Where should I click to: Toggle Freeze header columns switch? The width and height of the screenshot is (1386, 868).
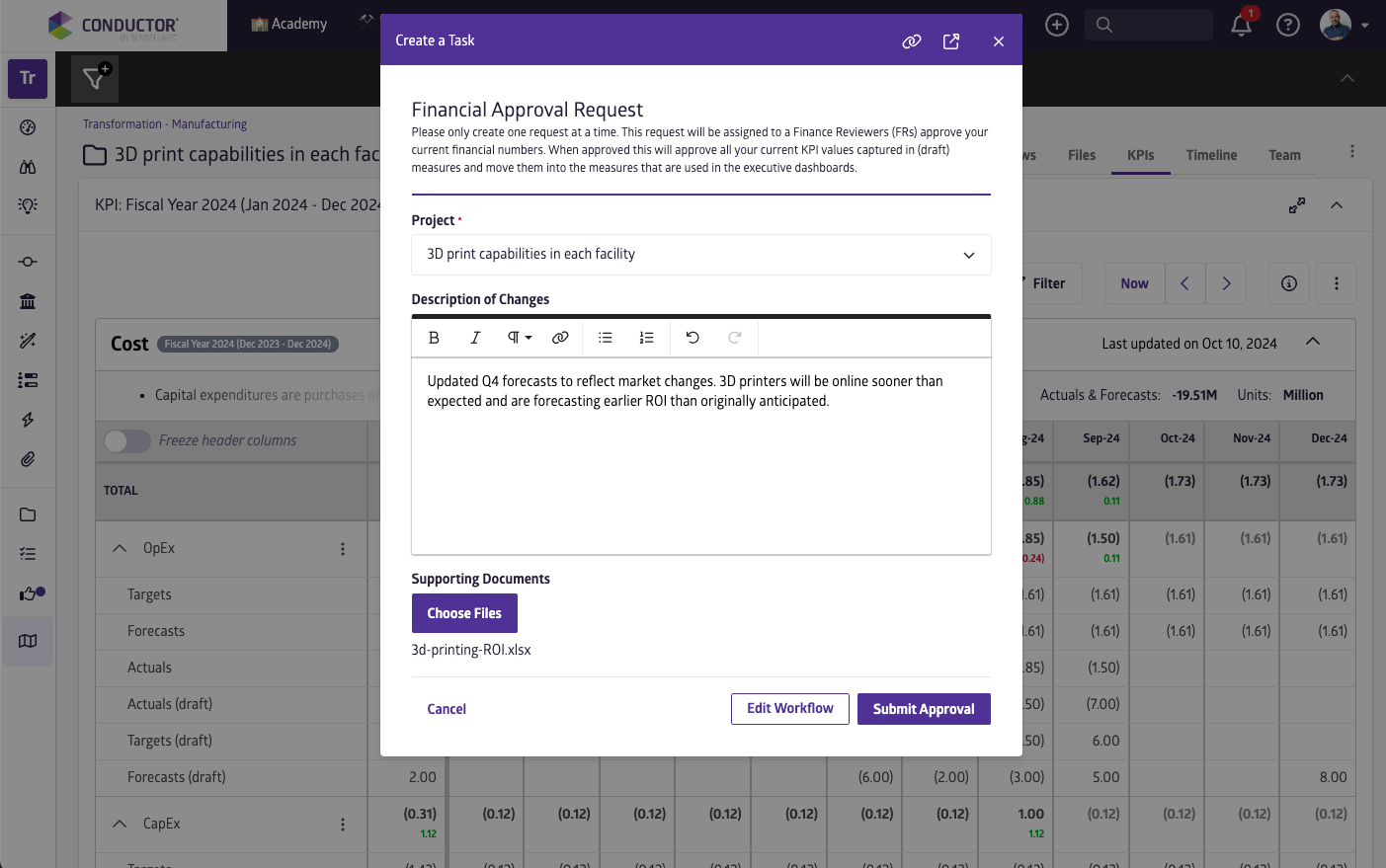pyautogui.click(x=126, y=440)
